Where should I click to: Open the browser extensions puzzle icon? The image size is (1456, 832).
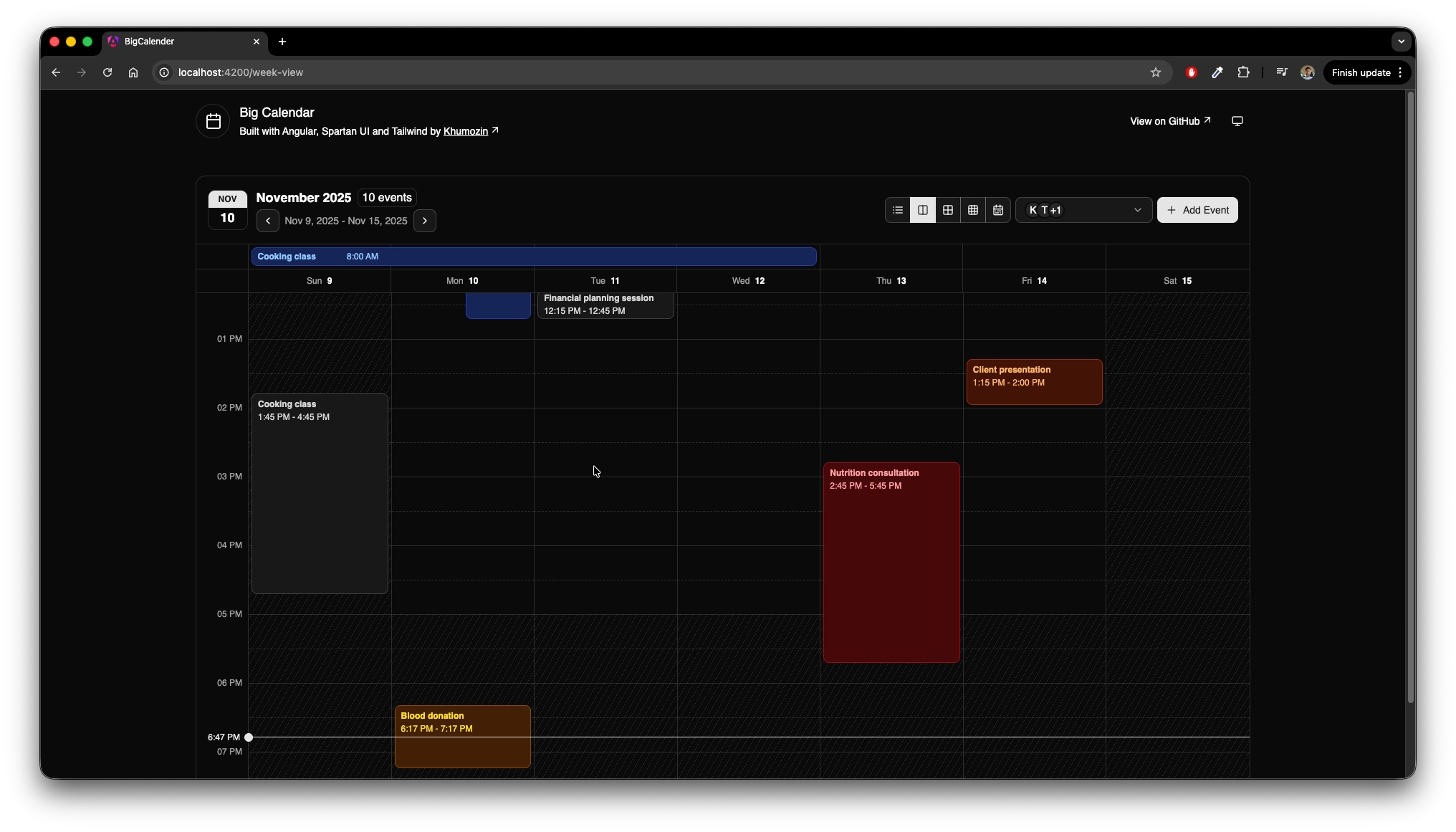tap(1243, 72)
